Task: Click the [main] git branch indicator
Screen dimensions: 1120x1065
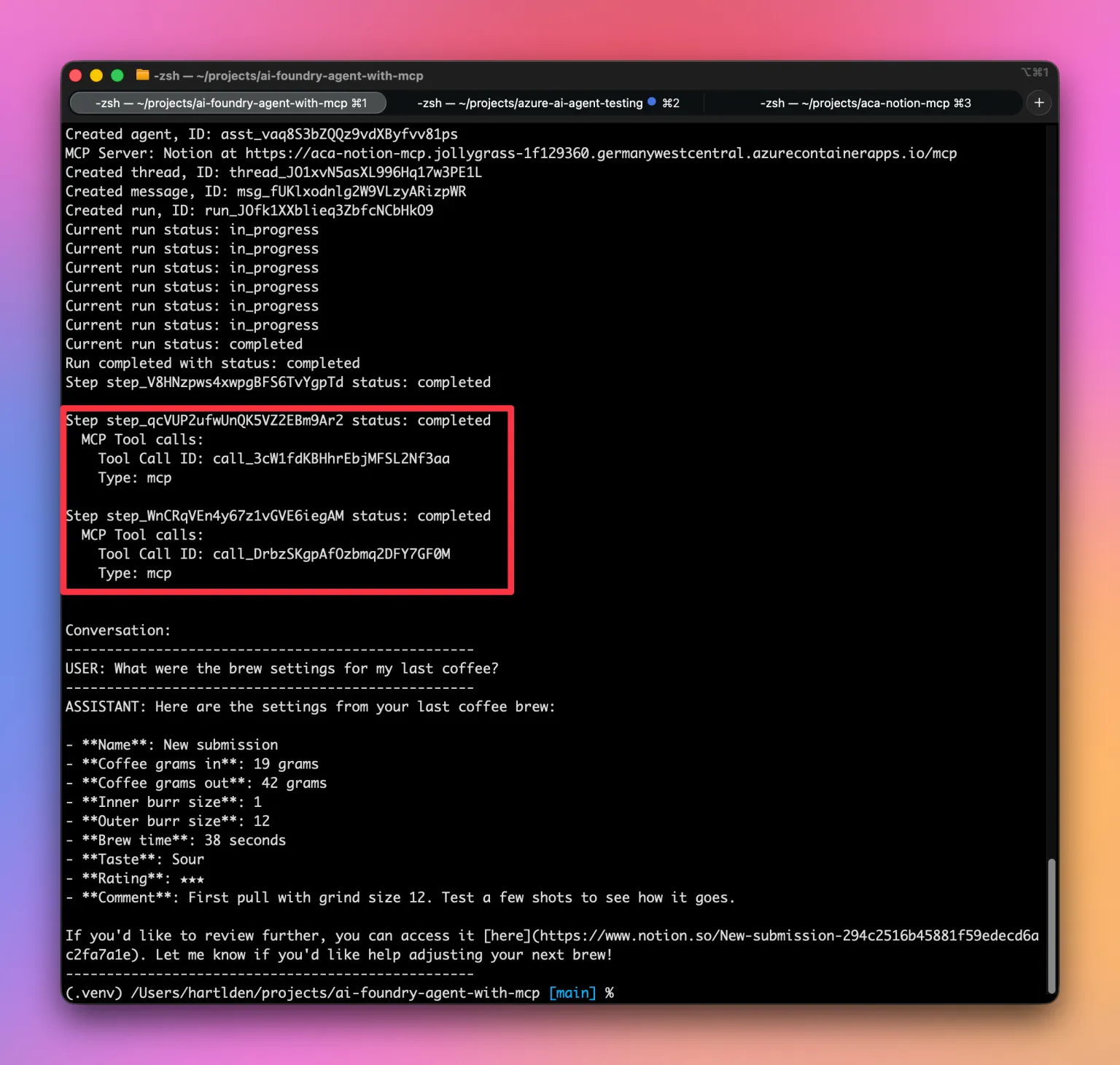Action: point(572,993)
